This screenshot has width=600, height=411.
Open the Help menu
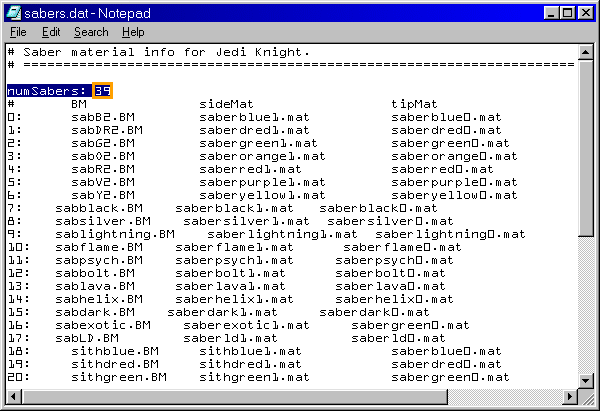pos(133,32)
